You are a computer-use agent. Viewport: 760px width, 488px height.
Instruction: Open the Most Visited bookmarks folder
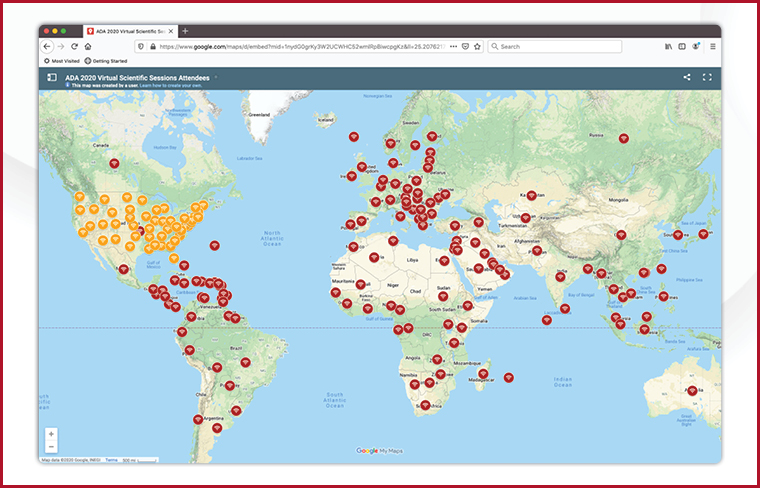point(62,61)
